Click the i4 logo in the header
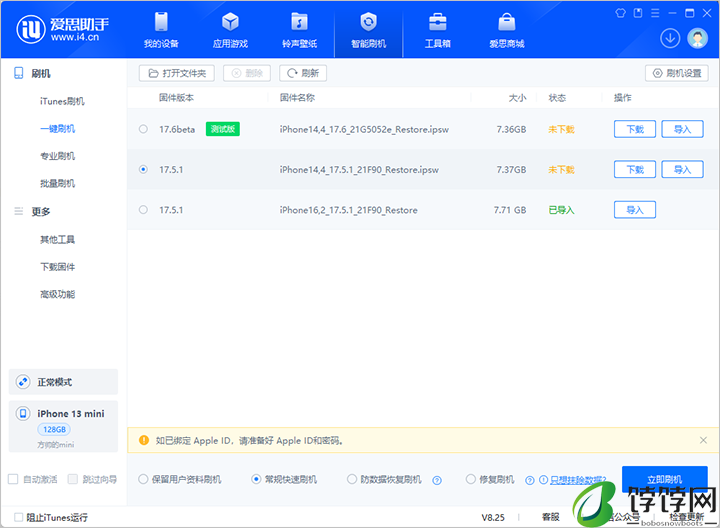This screenshot has height=528, width=720. pos(62,29)
